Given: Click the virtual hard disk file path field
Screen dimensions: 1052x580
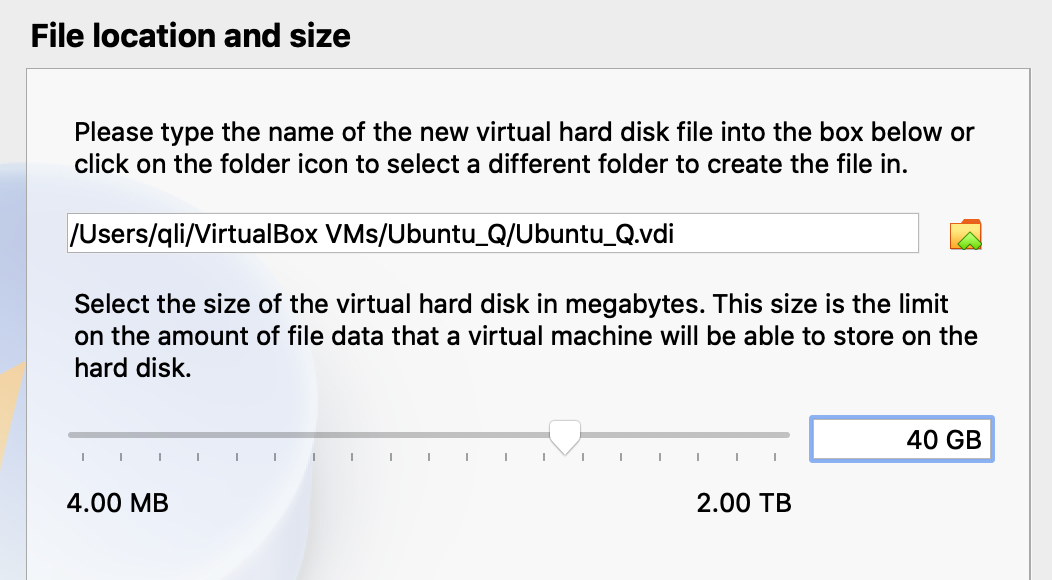Looking at the screenshot, I should coord(492,233).
